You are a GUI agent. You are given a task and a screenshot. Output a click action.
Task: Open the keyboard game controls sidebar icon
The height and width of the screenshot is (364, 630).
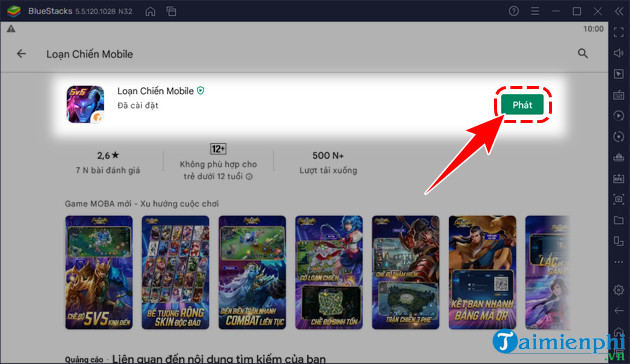pos(618,95)
